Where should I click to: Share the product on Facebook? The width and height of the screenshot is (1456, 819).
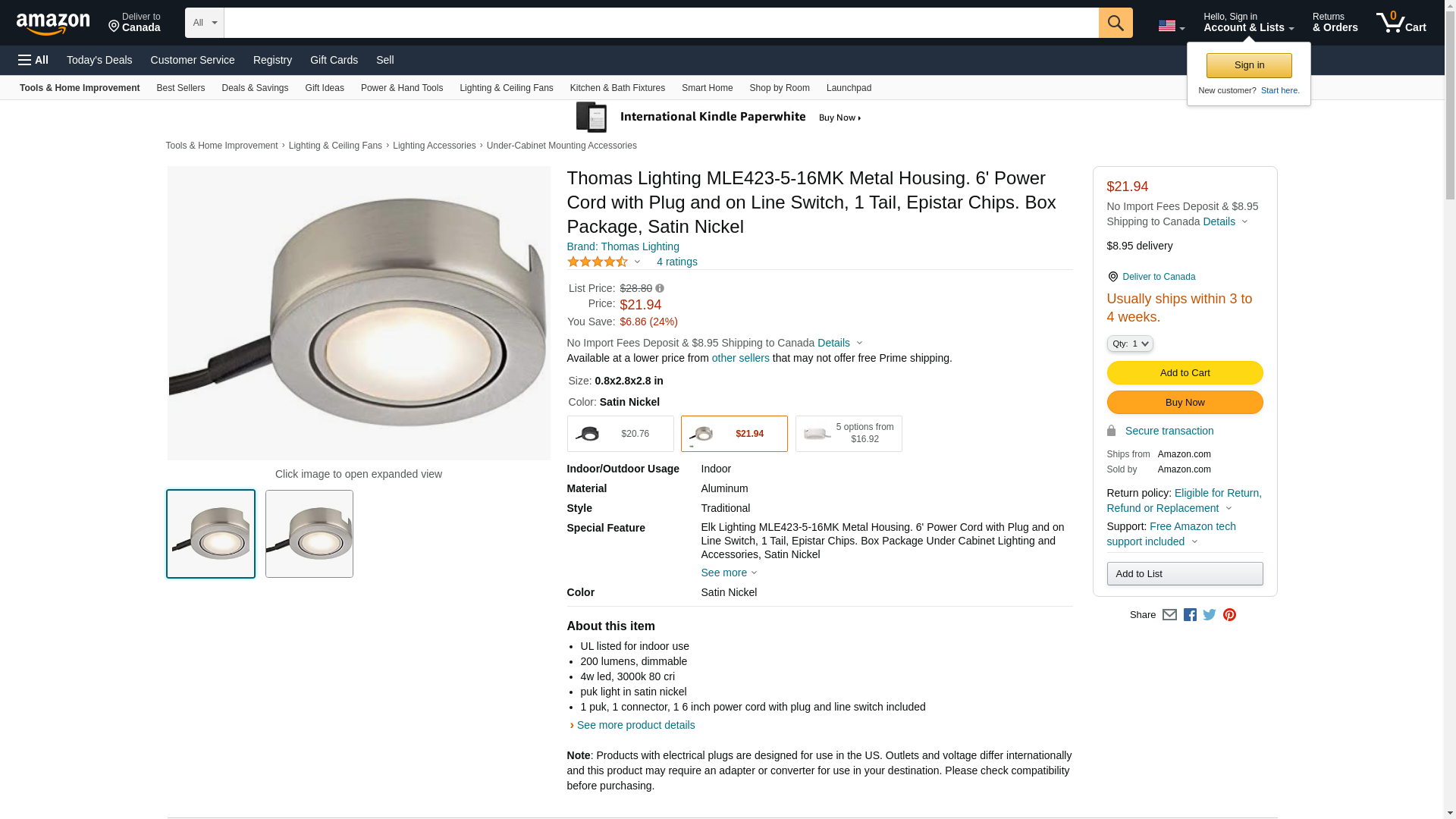[x=1190, y=615]
